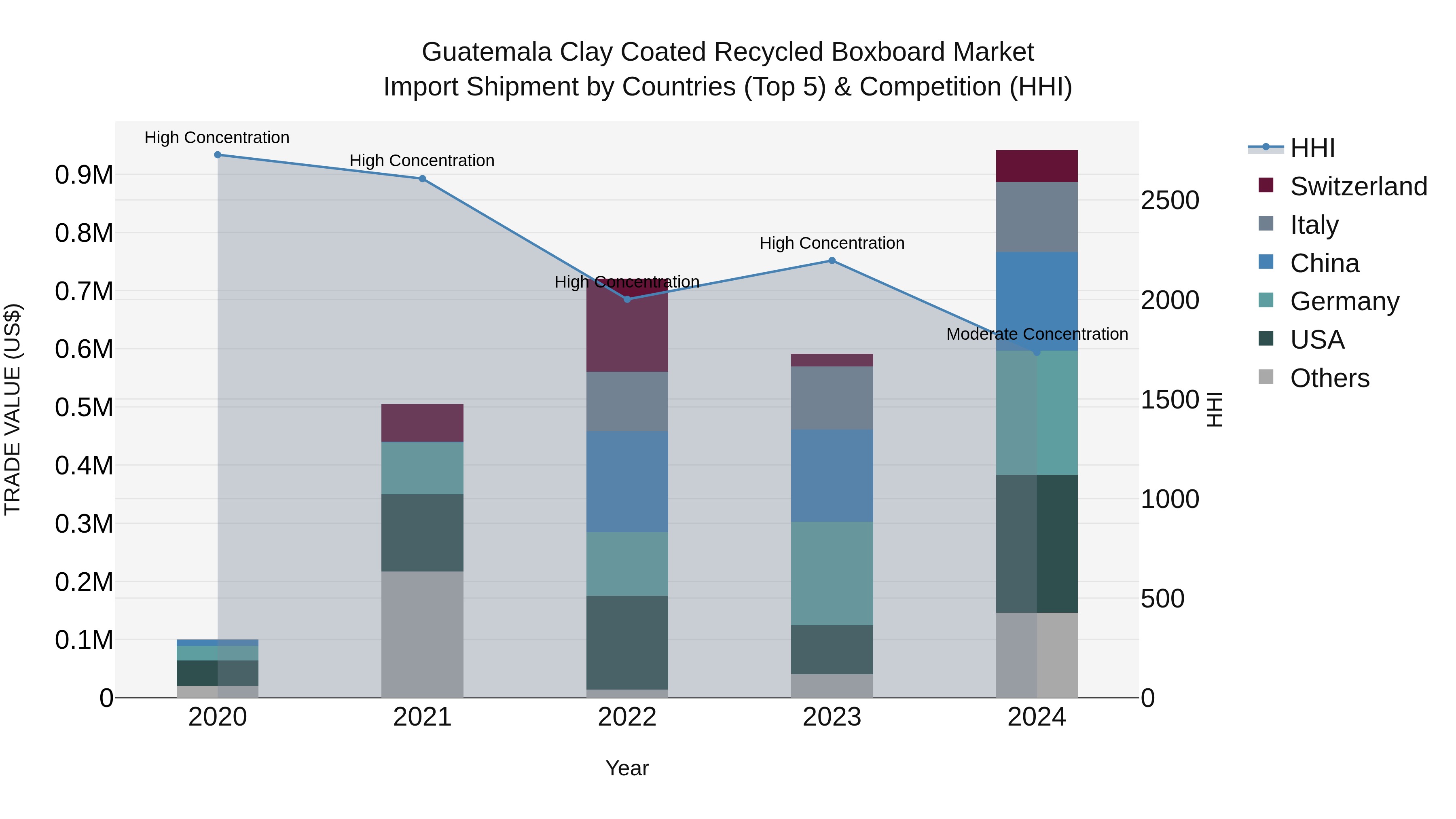
Task: Click the 2023 Italy bar segment
Action: click(x=832, y=398)
